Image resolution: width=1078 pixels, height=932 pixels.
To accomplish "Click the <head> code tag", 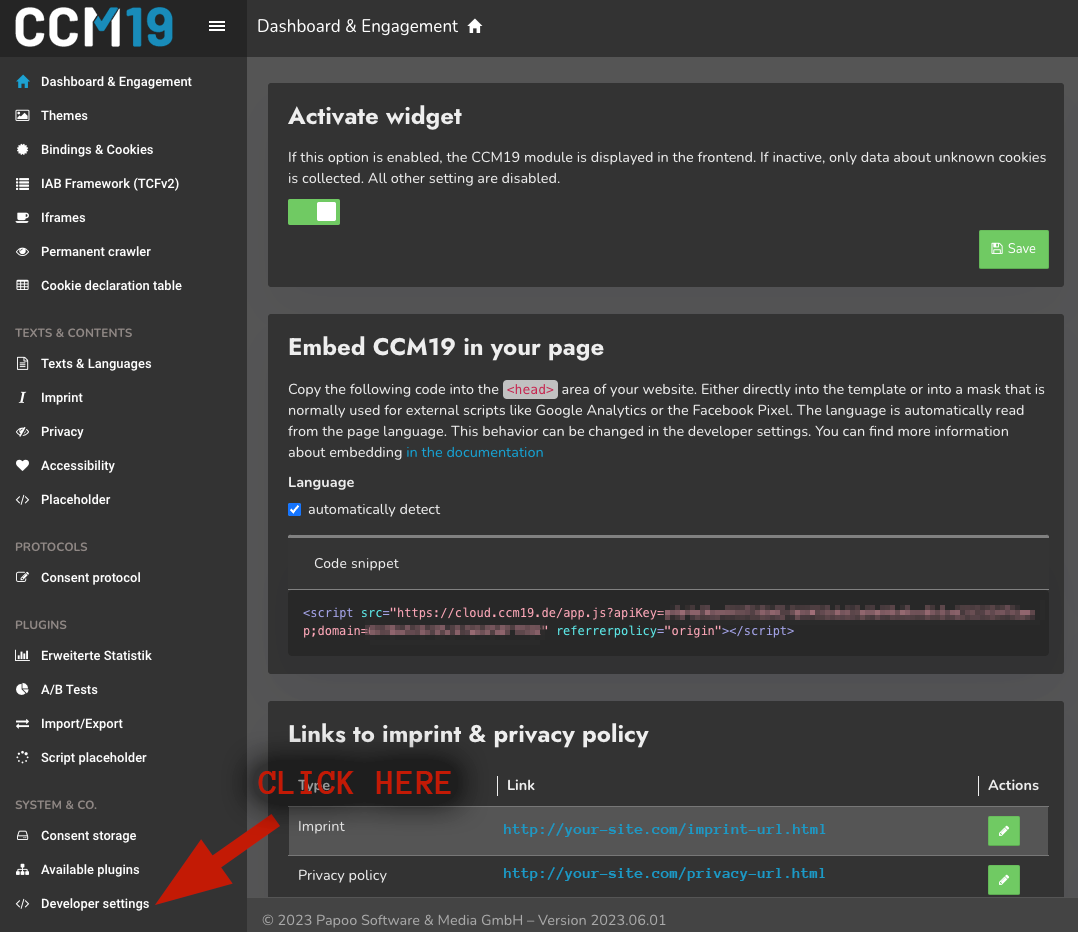I will [x=530, y=390].
